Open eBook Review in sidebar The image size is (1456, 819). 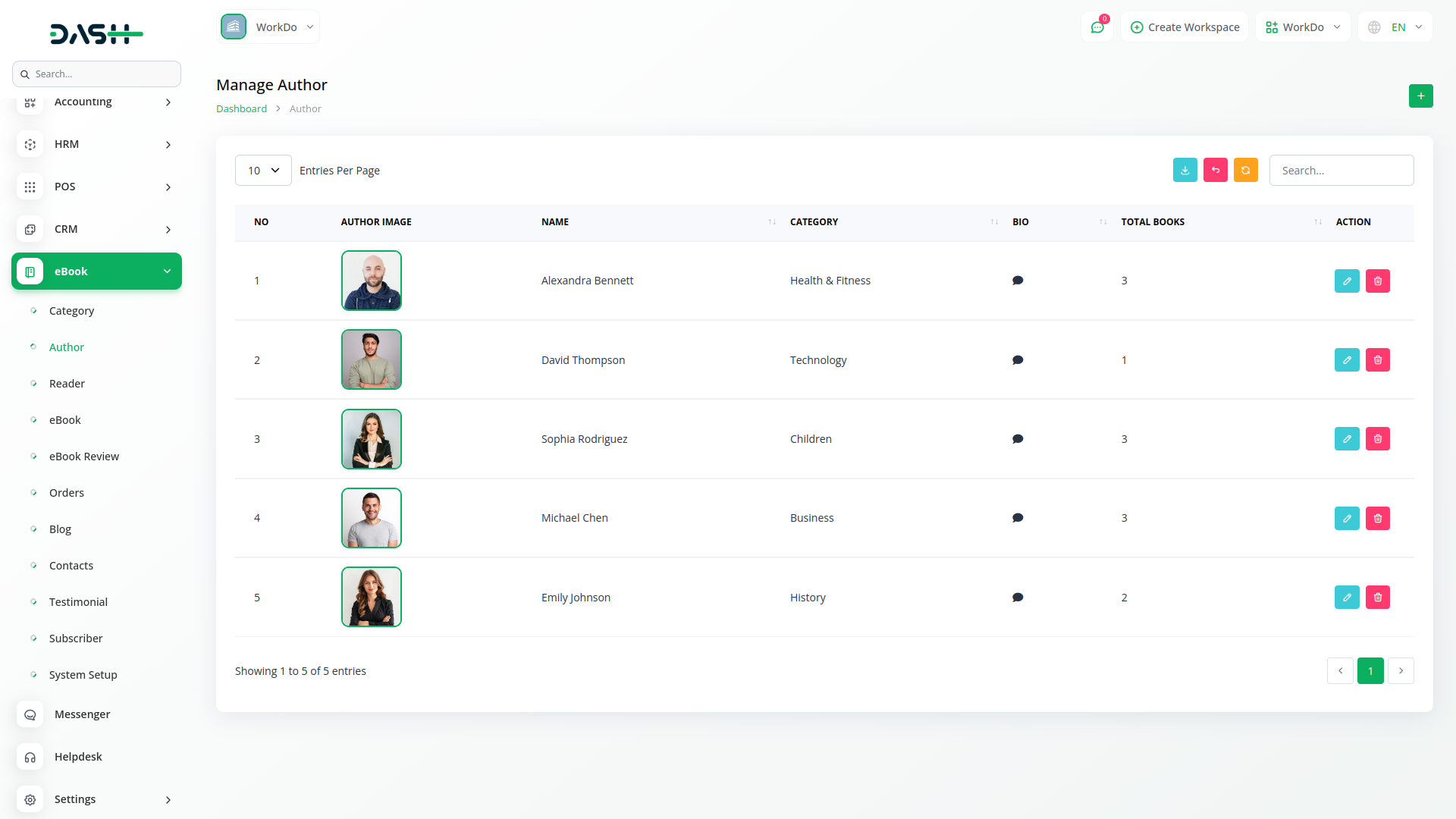(x=83, y=457)
